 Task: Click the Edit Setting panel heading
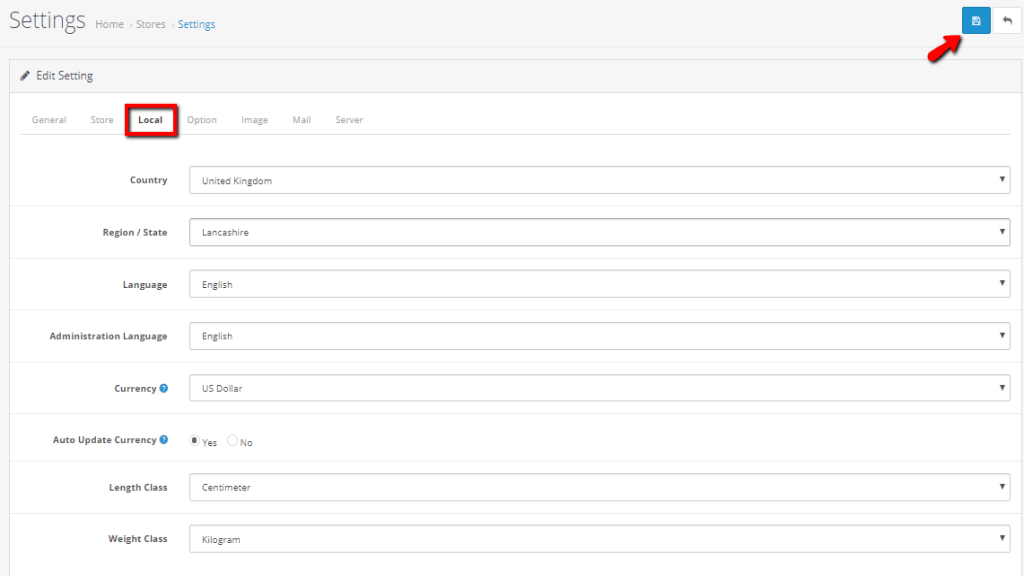pos(65,76)
